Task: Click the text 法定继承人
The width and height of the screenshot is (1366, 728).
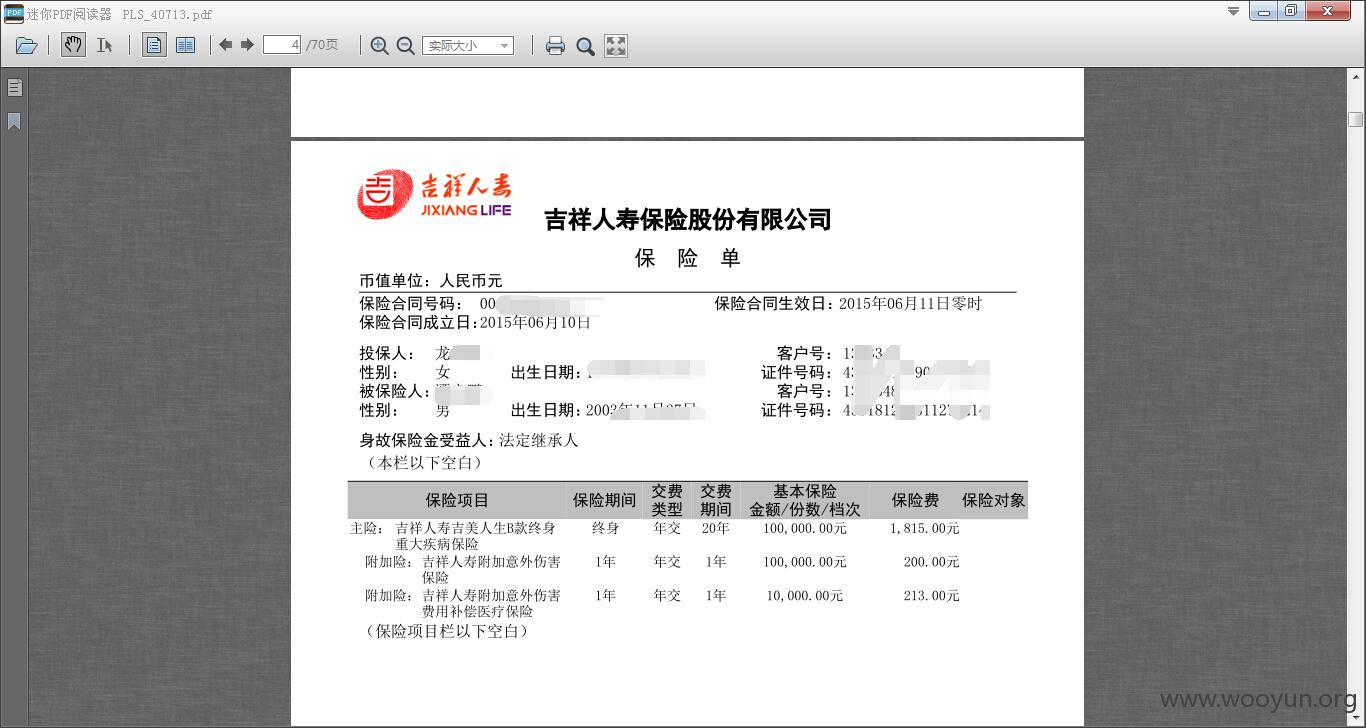Action: [x=539, y=440]
